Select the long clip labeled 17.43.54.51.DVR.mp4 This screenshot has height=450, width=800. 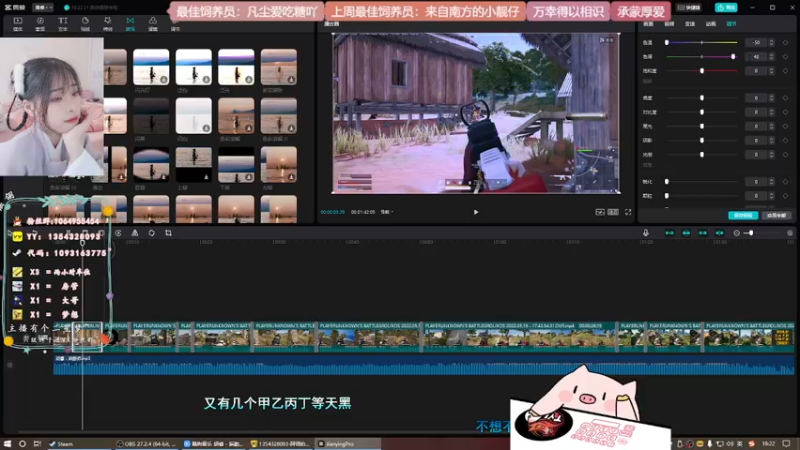tap(519, 337)
